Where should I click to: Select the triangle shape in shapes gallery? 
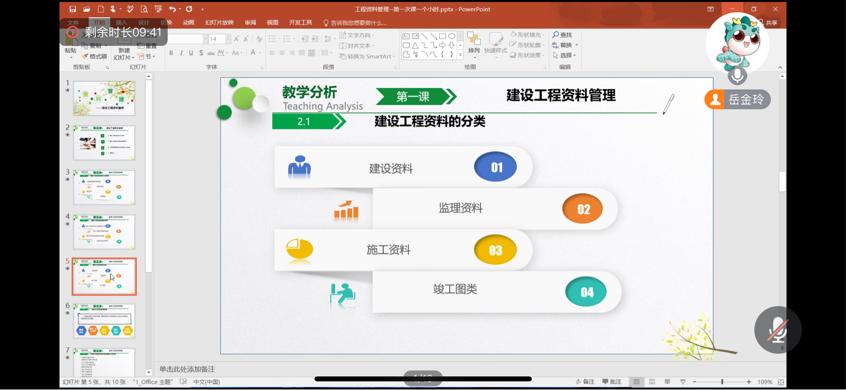click(415, 45)
